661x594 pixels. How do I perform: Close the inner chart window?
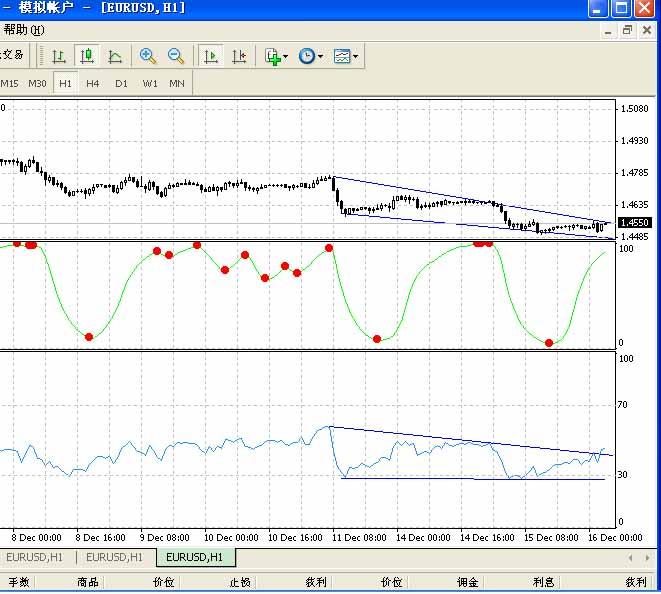tap(647, 30)
